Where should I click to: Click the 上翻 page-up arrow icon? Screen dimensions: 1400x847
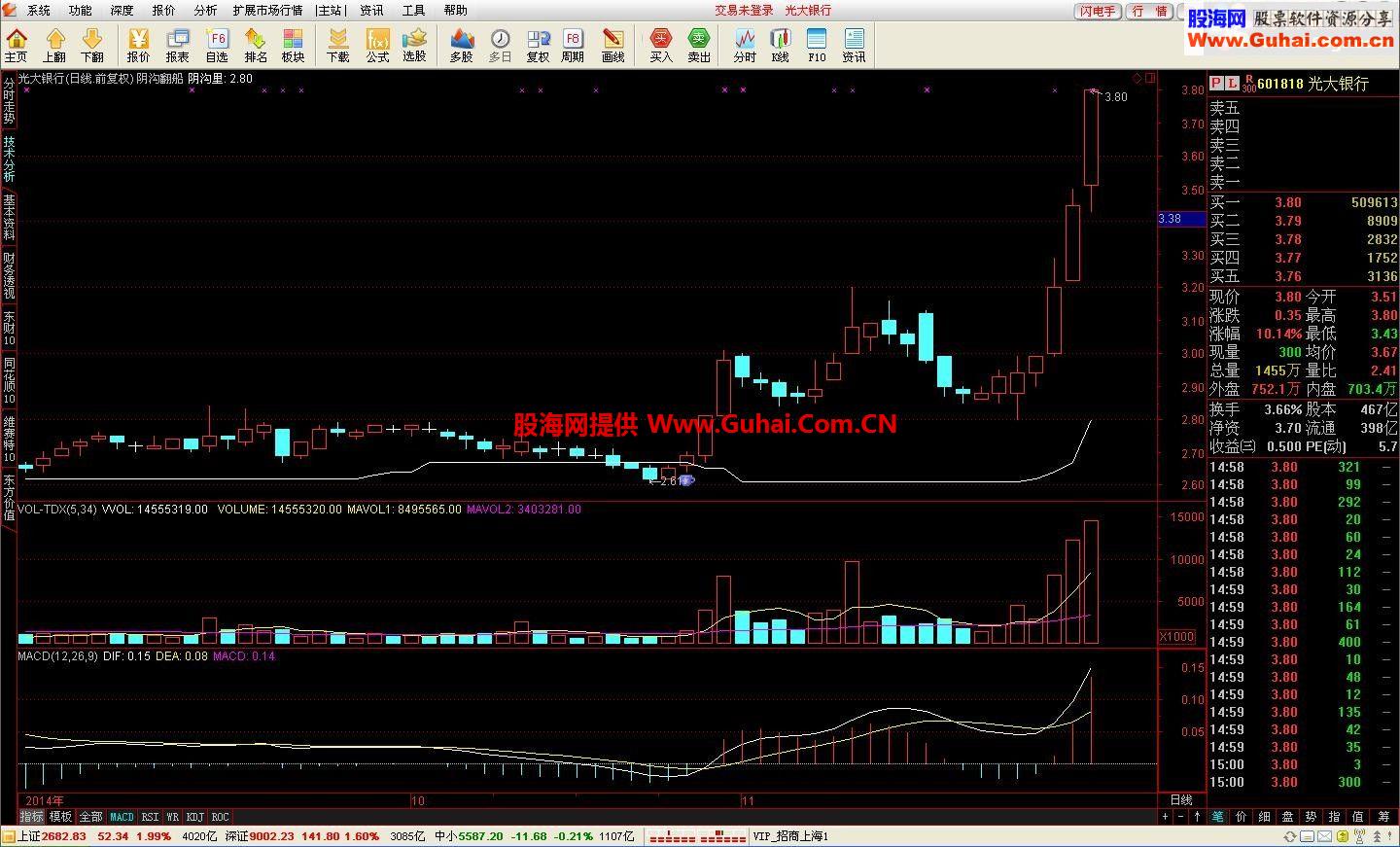(54, 45)
